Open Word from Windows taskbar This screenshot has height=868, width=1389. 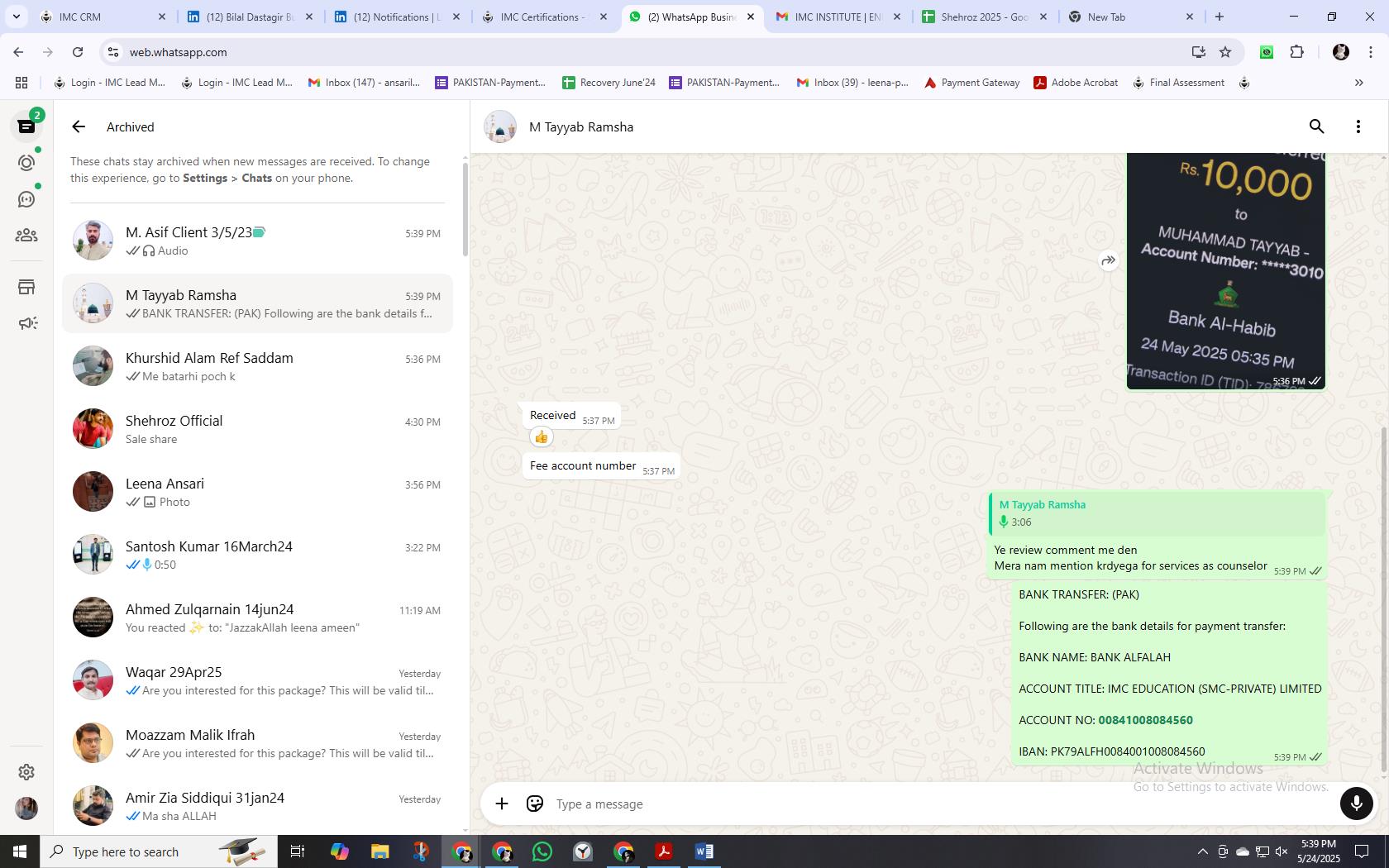704,851
